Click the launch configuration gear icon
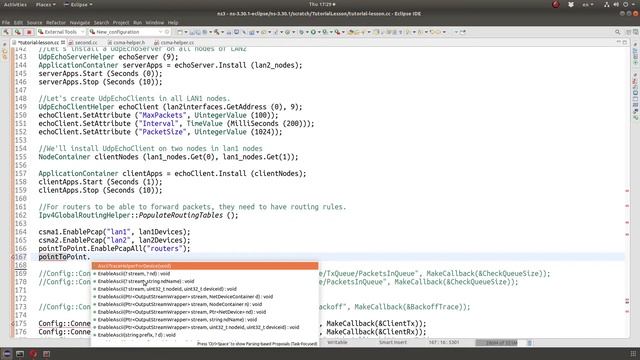The height and width of the screenshot is (360, 640). 167,32
